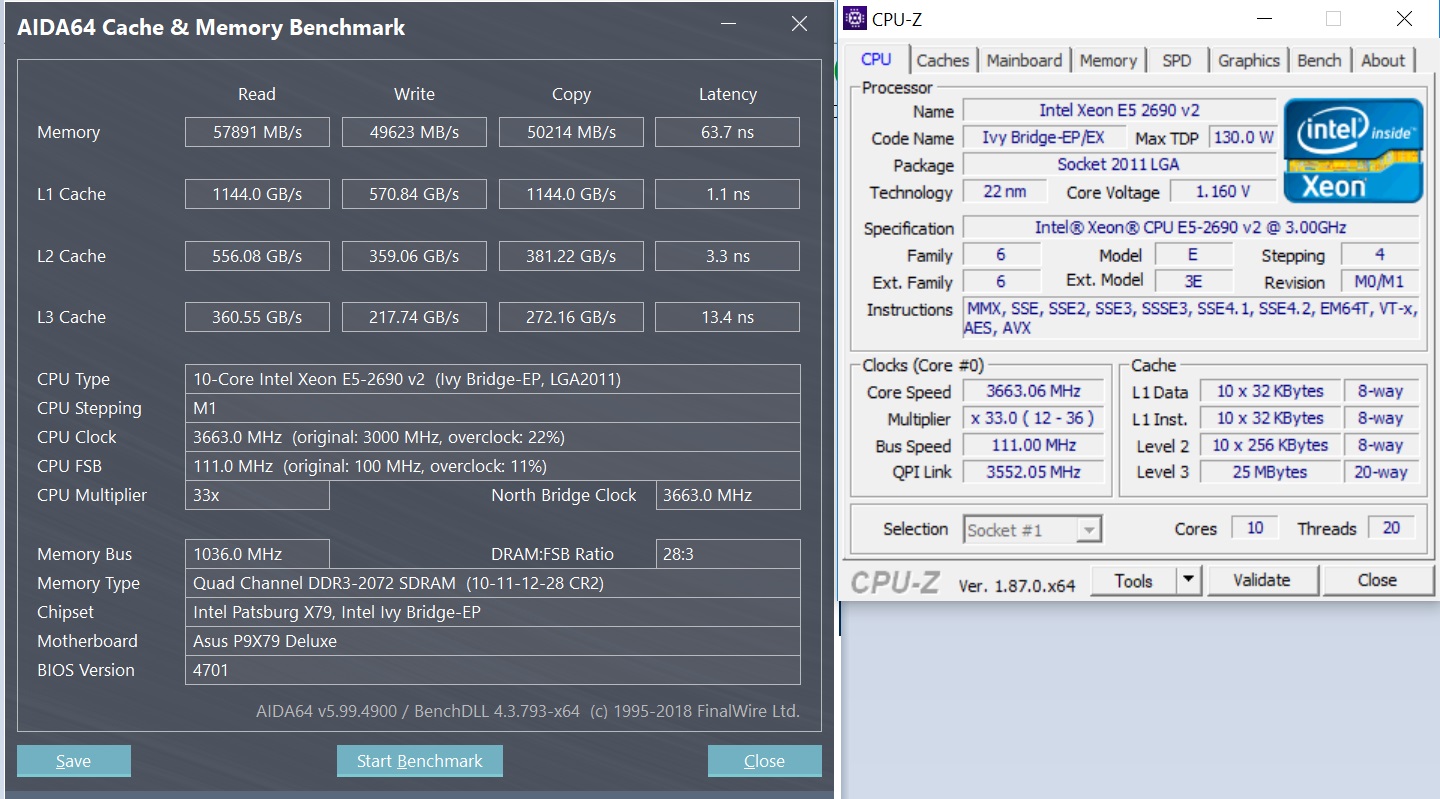Switch to the Caches tab
The width and height of the screenshot is (1440, 799).
(x=942, y=60)
